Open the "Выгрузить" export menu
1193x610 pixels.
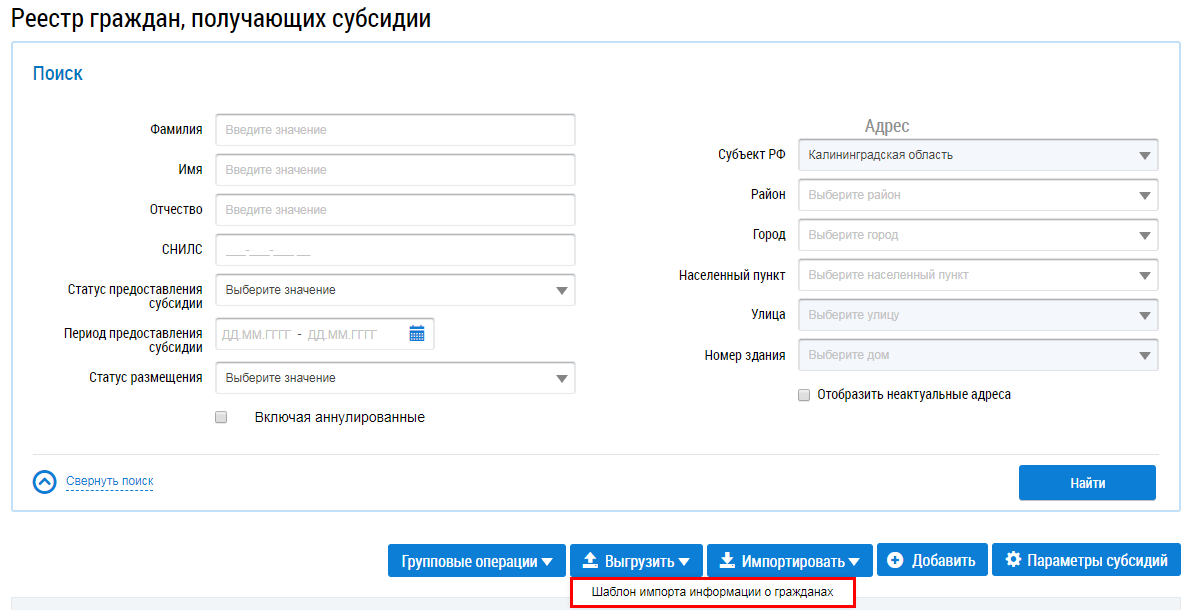[x=636, y=561]
